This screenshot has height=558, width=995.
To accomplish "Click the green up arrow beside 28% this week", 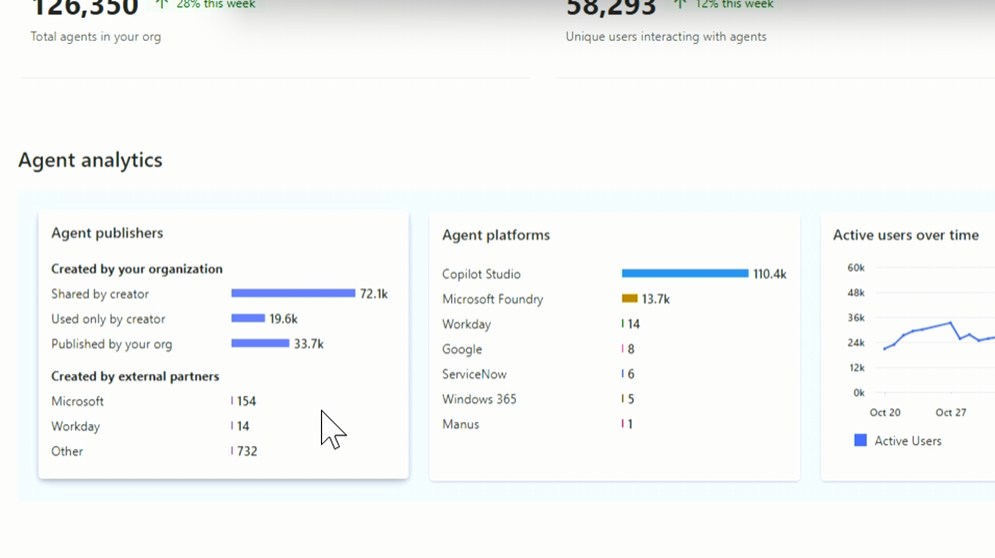I will [x=161, y=4].
